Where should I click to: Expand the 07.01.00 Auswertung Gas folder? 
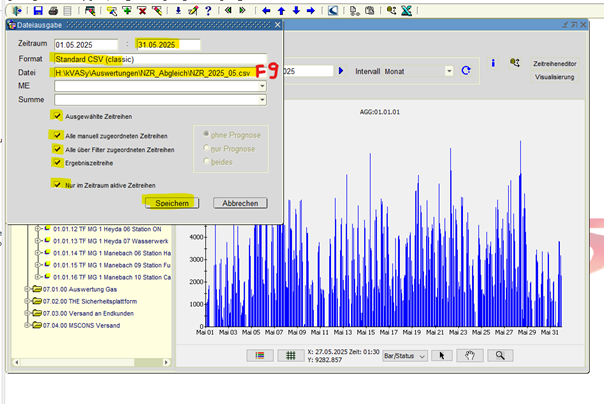tap(27, 289)
